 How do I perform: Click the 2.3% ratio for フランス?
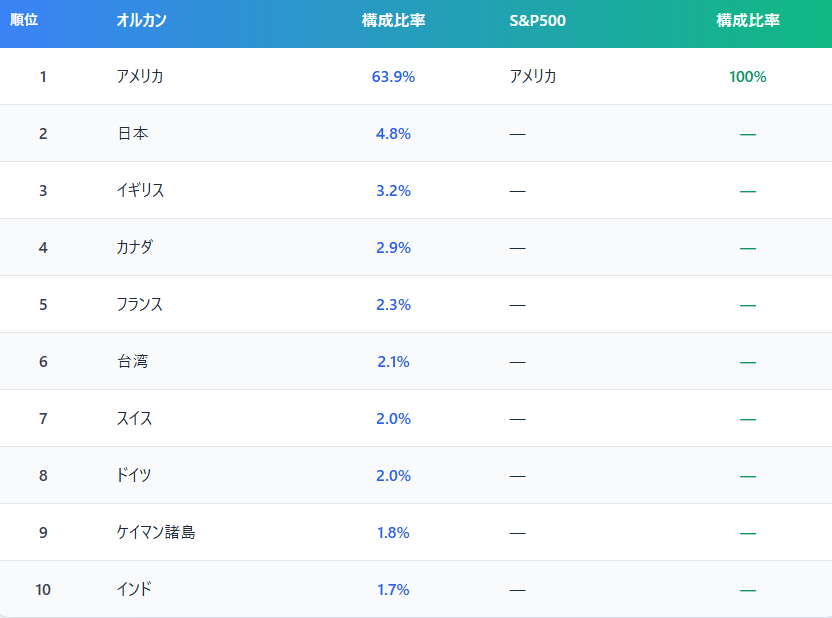click(393, 304)
